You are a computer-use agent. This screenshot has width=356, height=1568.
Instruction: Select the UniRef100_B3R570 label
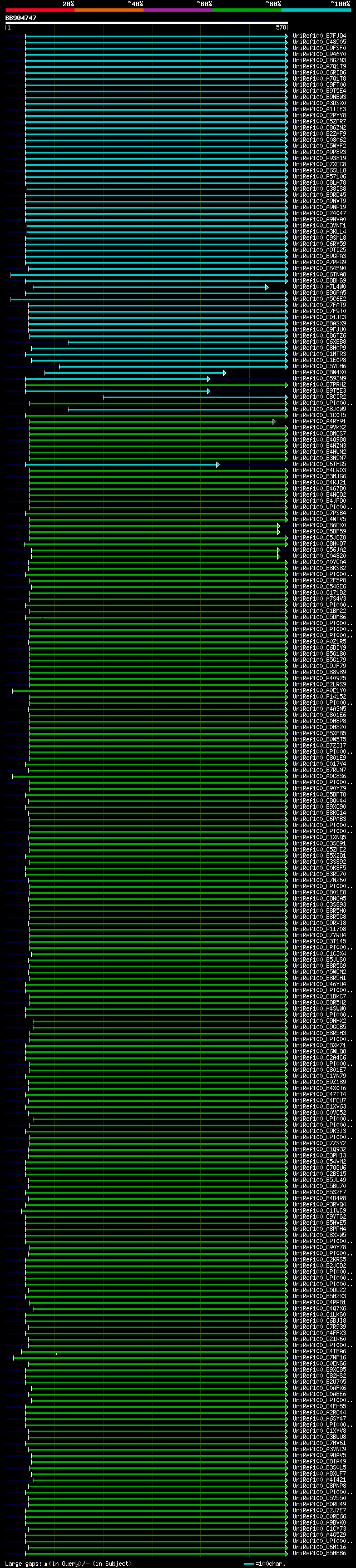click(319, 874)
